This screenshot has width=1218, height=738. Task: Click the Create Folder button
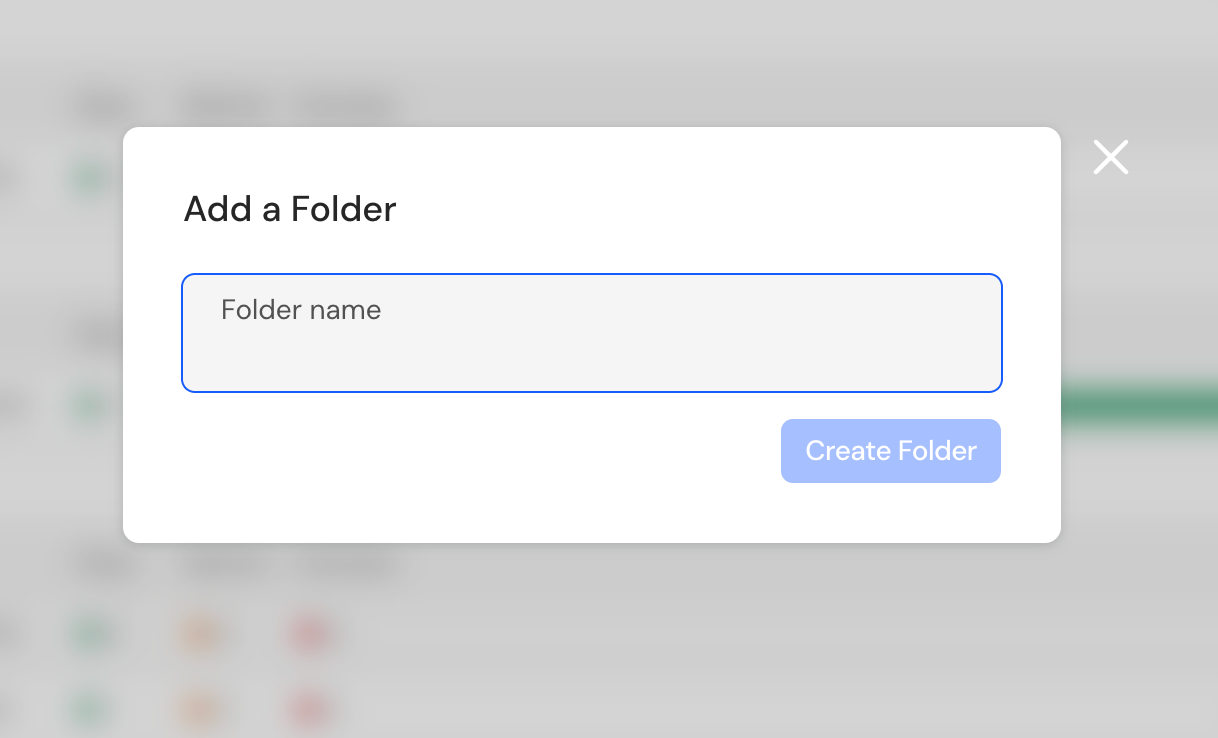891,451
